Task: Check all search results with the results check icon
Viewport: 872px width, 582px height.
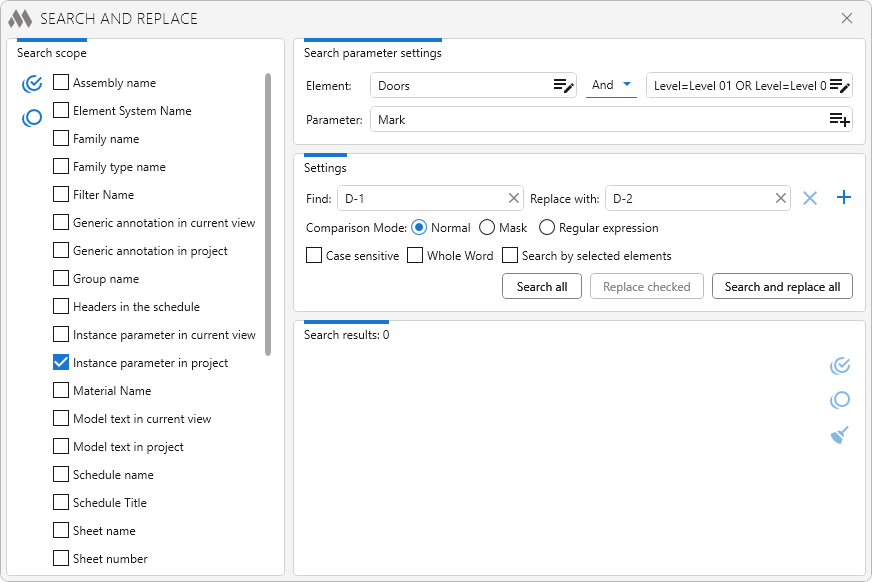Action: click(840, 366)
